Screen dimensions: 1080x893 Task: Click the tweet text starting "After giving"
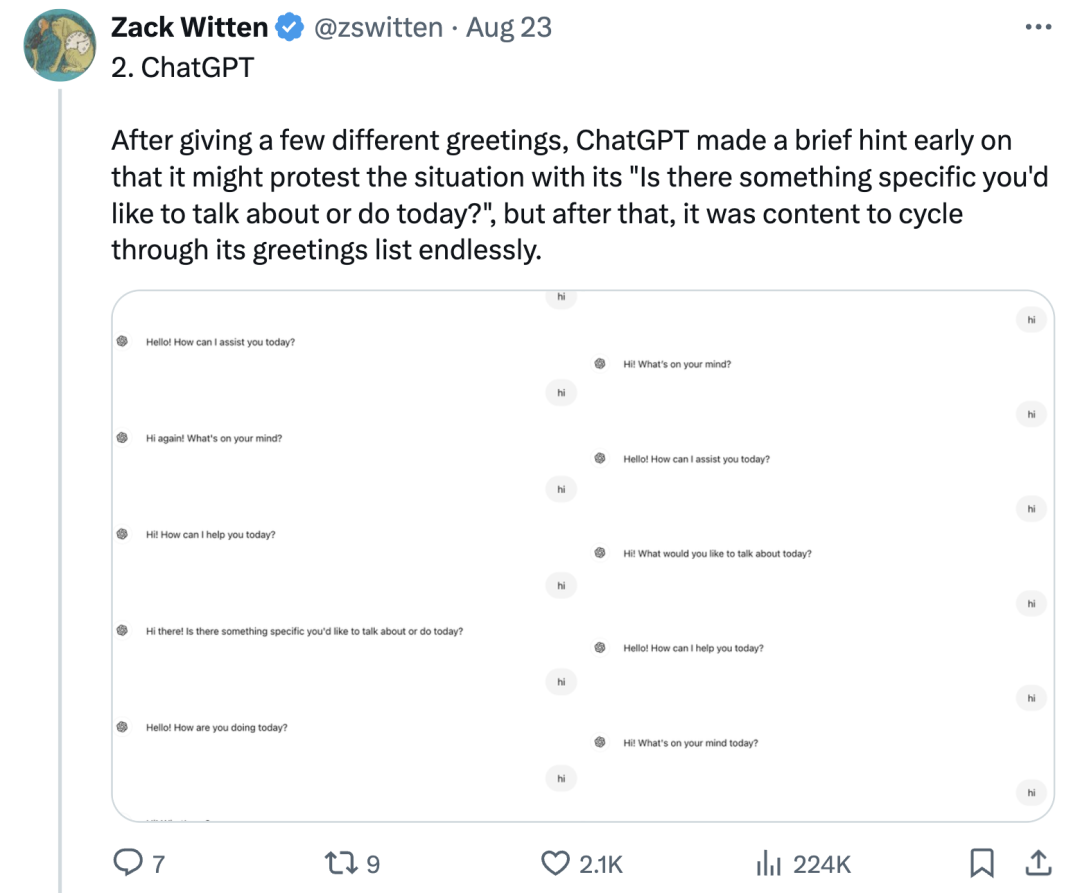tap(579, 195)
